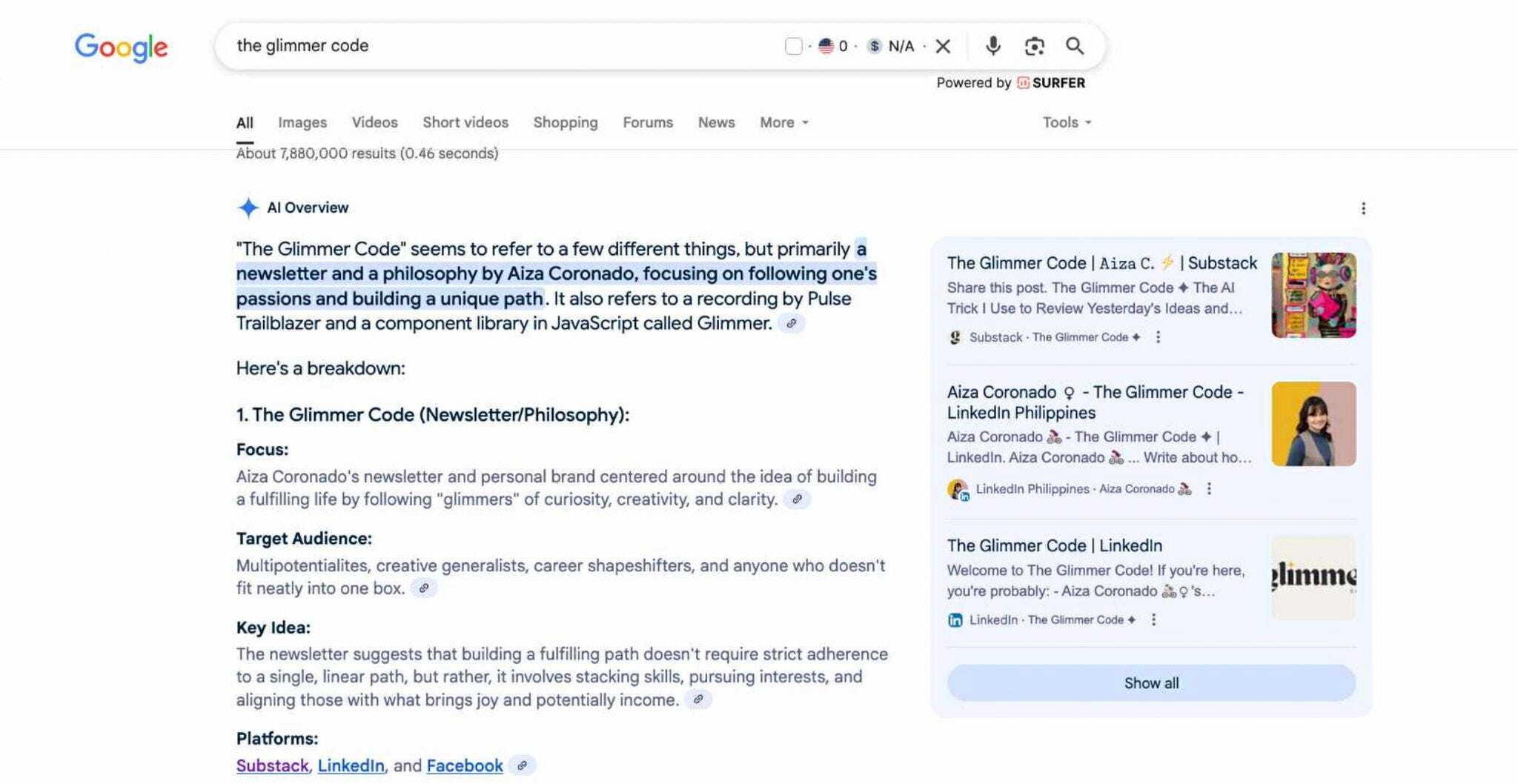Open the Forums tab

[x=648, y=122]
